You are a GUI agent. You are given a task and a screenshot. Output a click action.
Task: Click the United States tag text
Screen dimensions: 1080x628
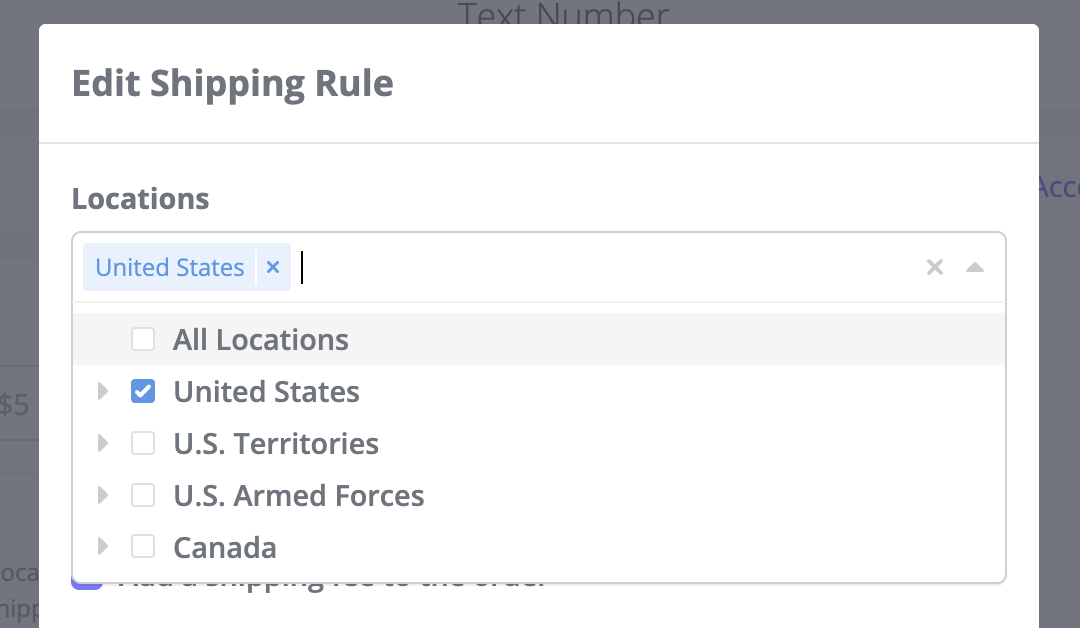click(x=168, y=267)
